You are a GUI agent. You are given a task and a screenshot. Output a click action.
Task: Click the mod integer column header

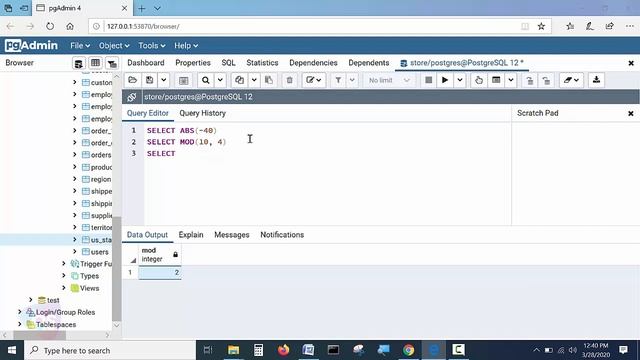(x=159, y=255)
